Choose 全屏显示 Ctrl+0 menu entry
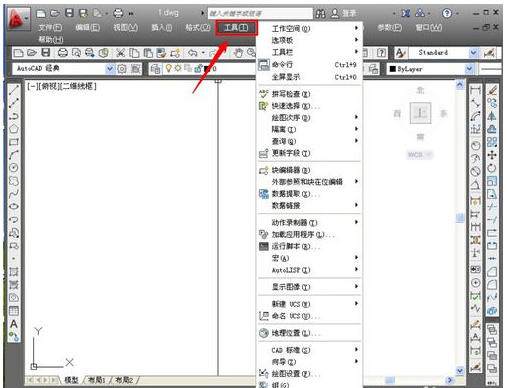This screenshot has height=388, width=507. pos(309,77)
